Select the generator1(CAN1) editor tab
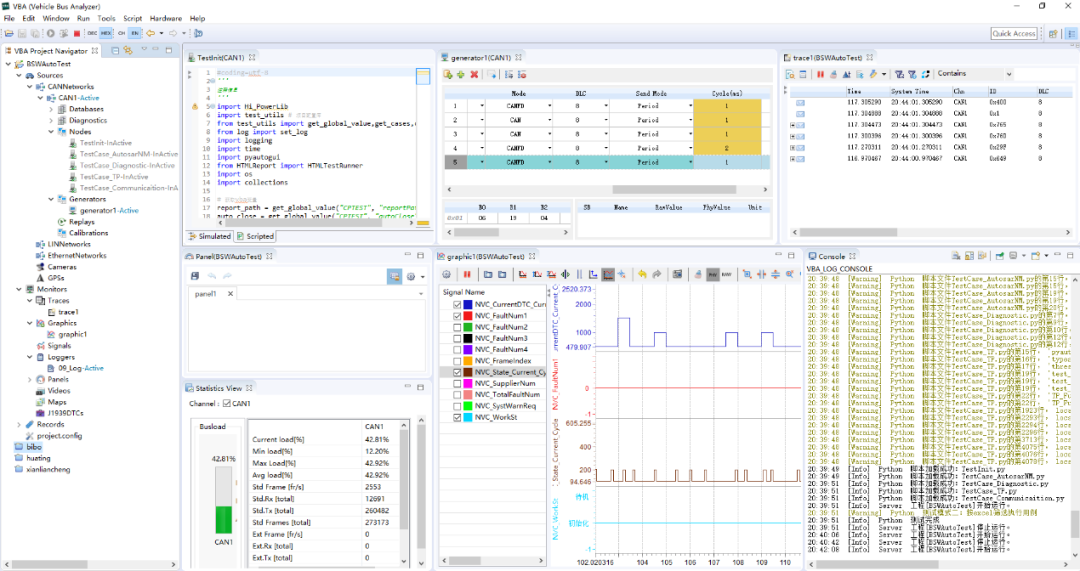 point(481,58)
